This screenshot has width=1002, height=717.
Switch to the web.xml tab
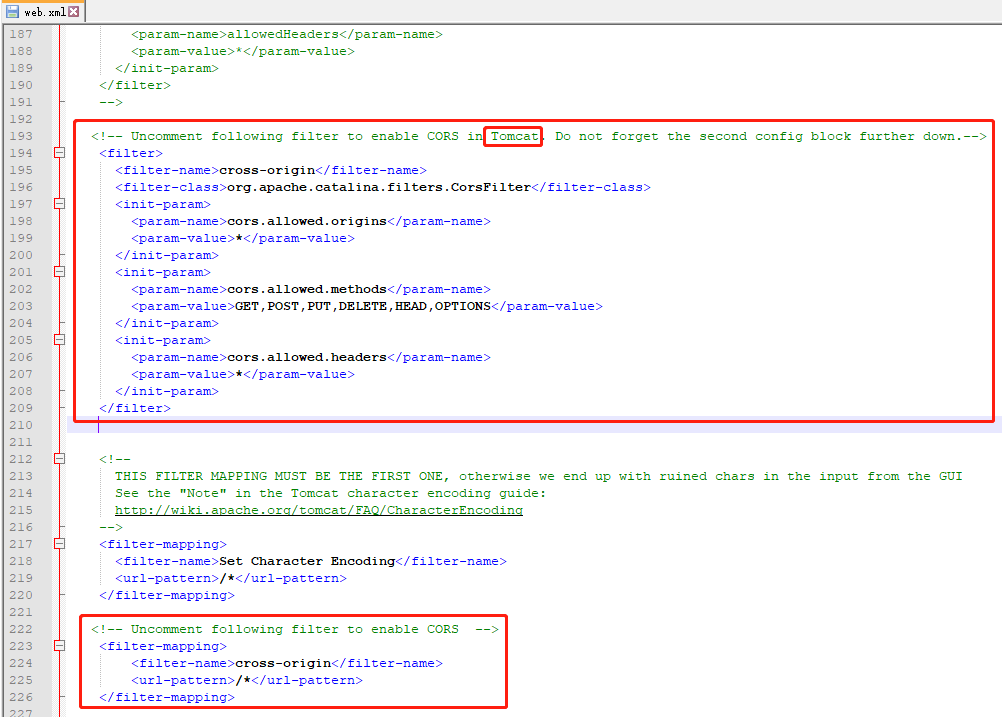[40, 9]
